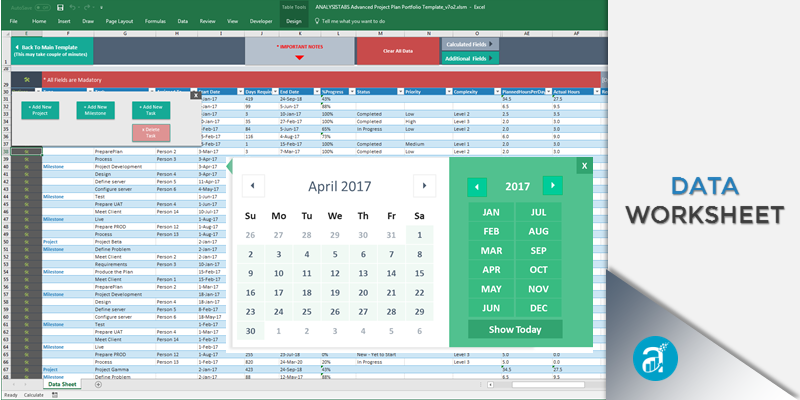Open the Formulas ribbon tab

155,20
